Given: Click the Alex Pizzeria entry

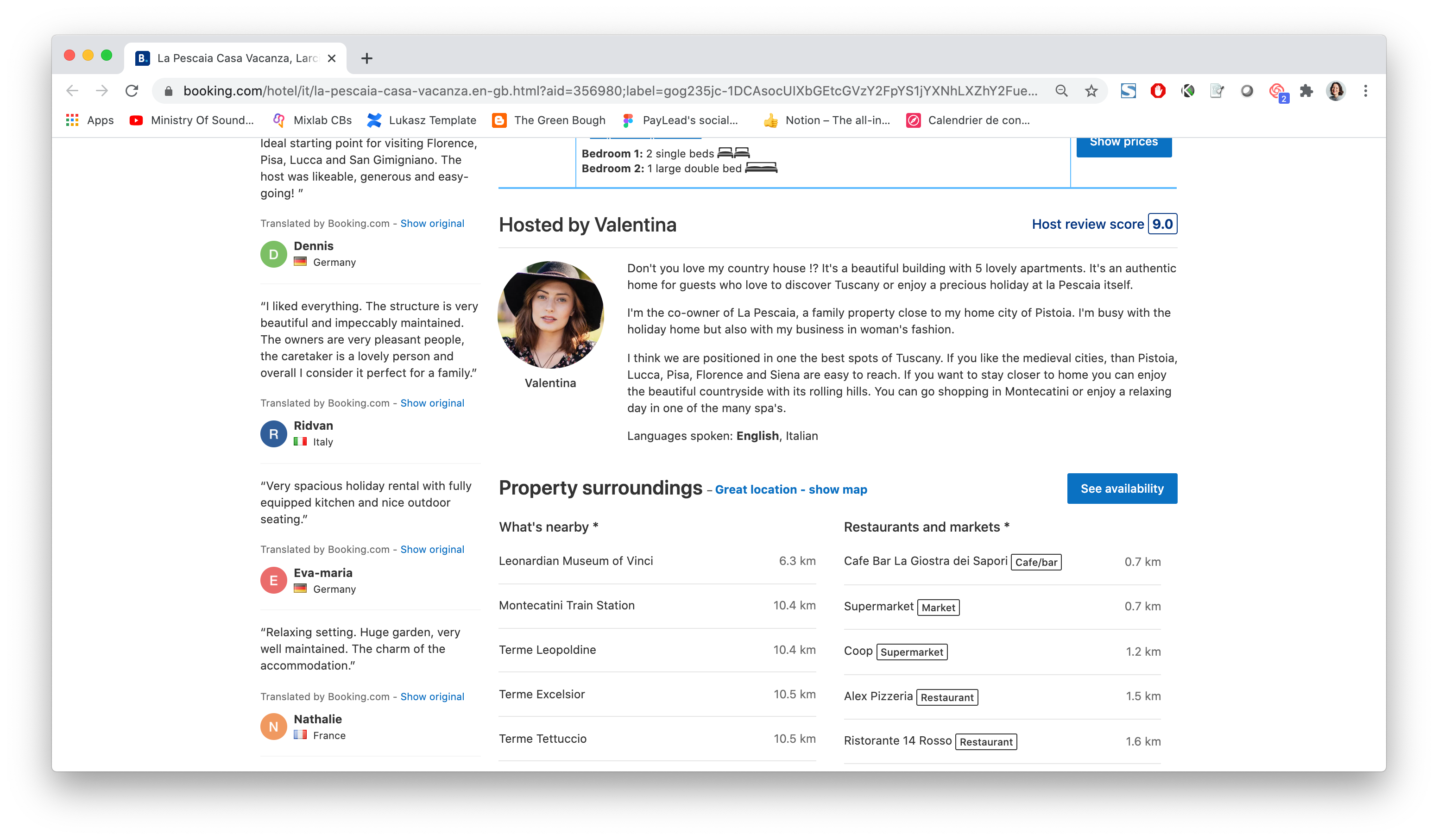Looking at the screenshot, I should tap(1002, 697).
